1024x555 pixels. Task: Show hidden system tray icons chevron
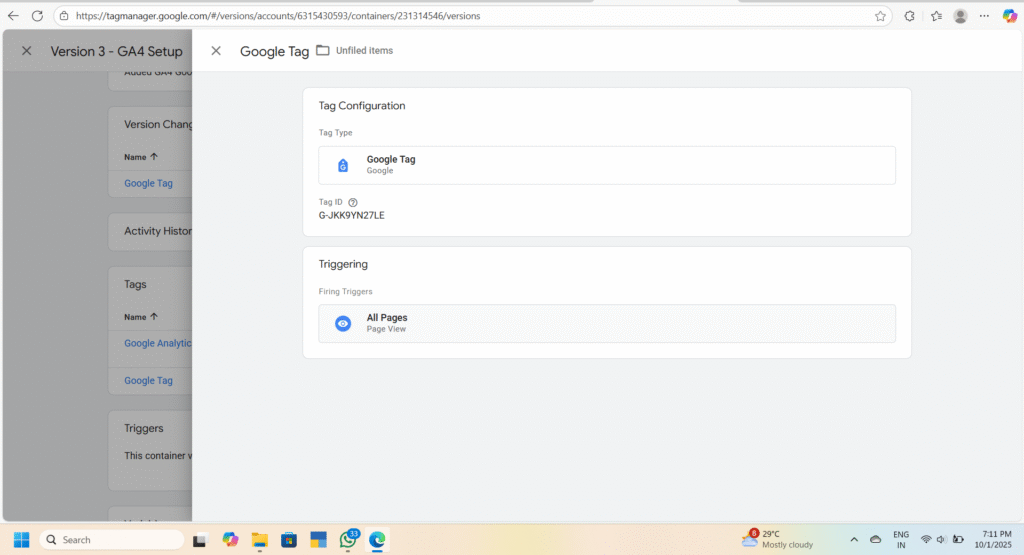854,539
